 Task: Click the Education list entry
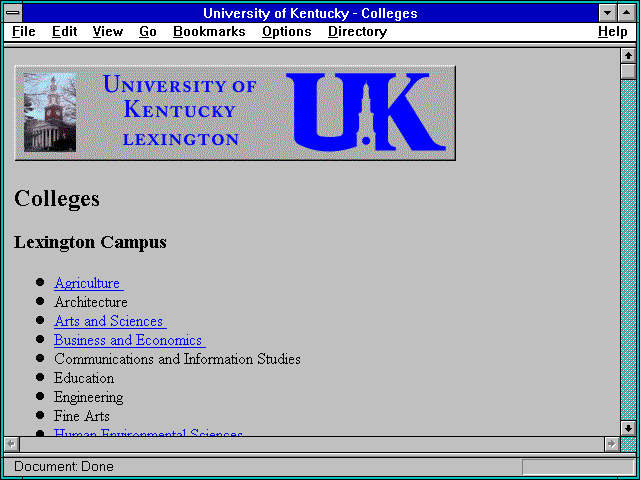pyautogui.click(x=84, y=378)
